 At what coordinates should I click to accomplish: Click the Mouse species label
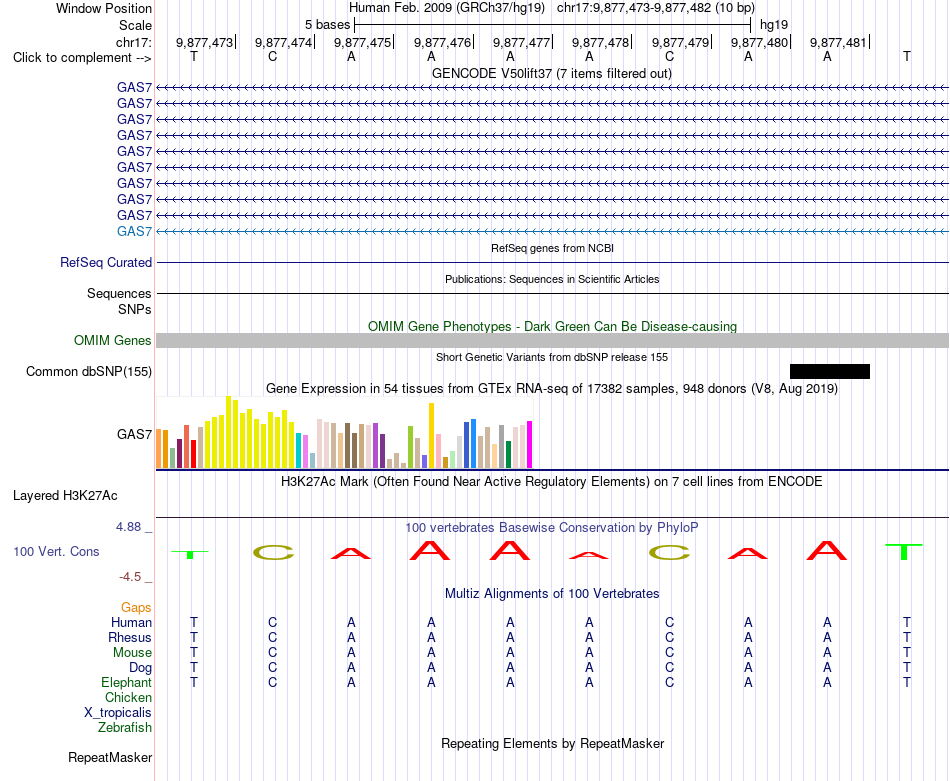132,653
